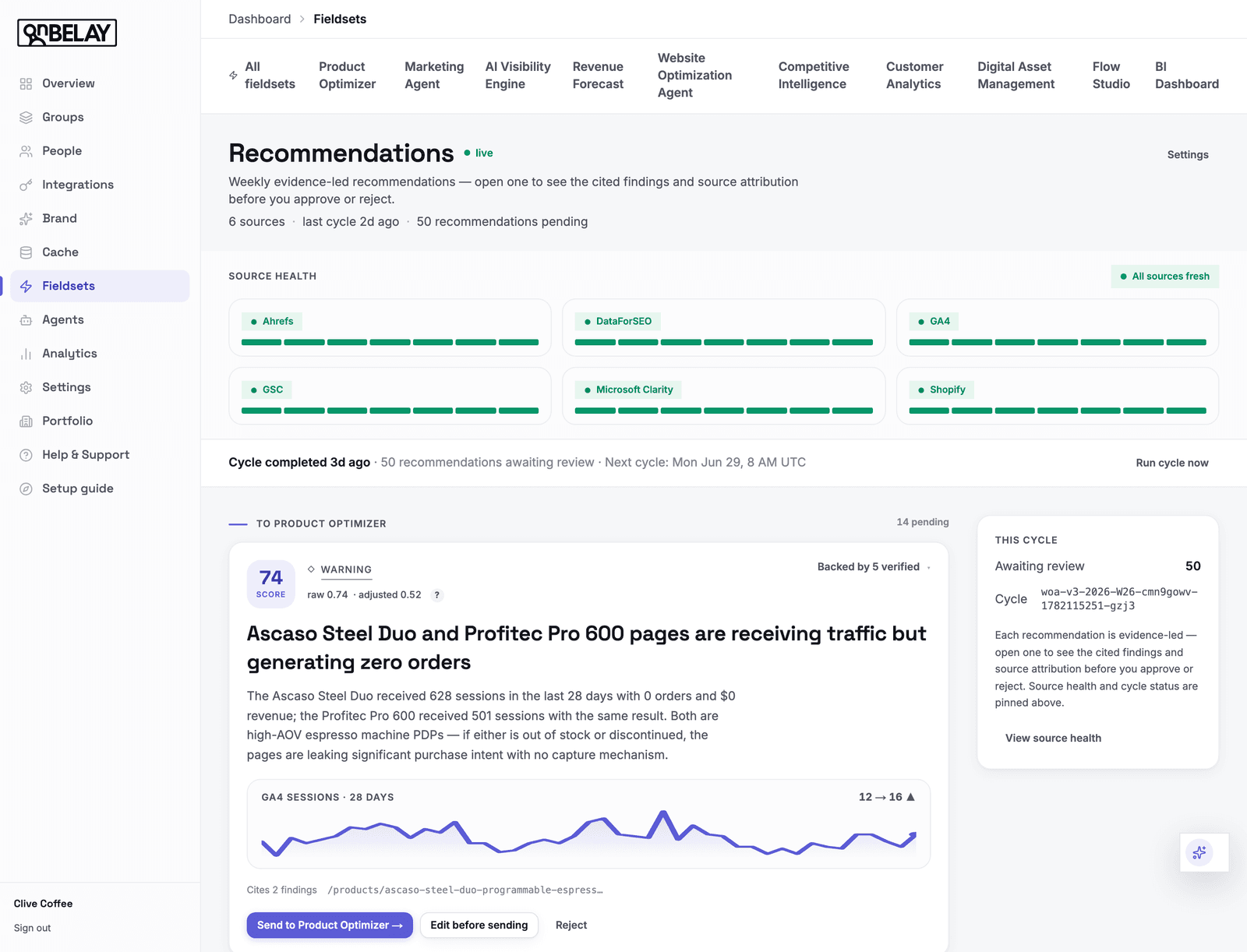The width and height of the screenshot is (1247, 952).
Task: Click Edit before sending
Action: pyautogui.click(x=479, y=926)
